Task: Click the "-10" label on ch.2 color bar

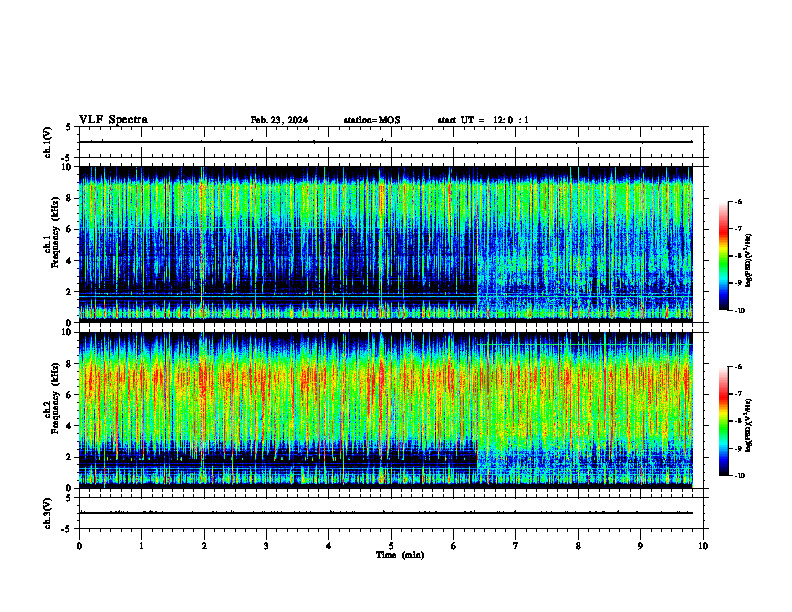Action: click(739, 476)
